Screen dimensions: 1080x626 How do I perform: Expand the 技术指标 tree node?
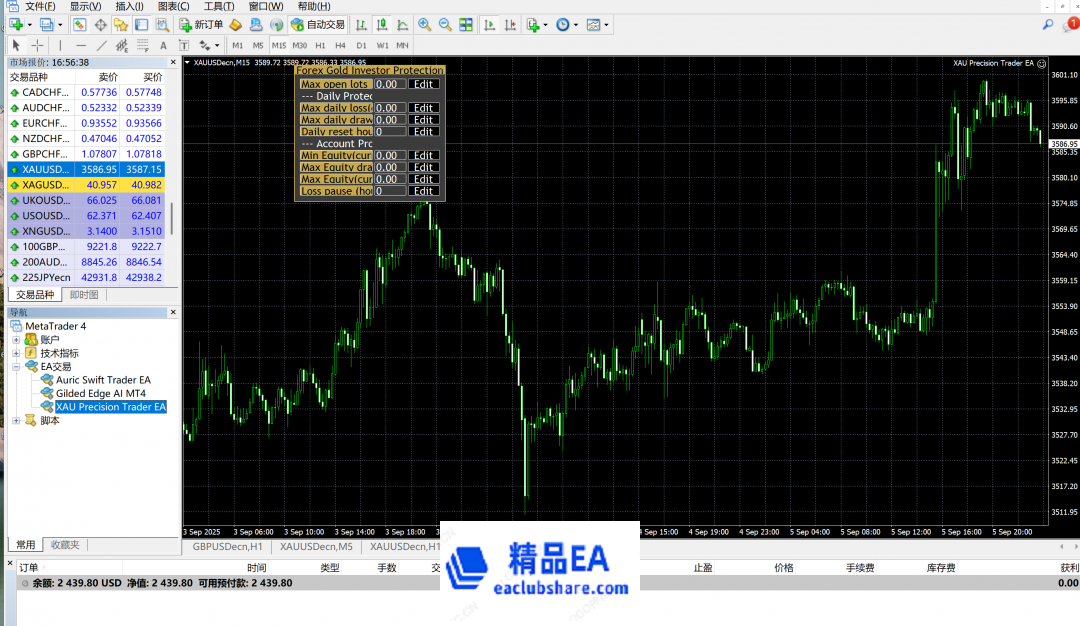17,353
